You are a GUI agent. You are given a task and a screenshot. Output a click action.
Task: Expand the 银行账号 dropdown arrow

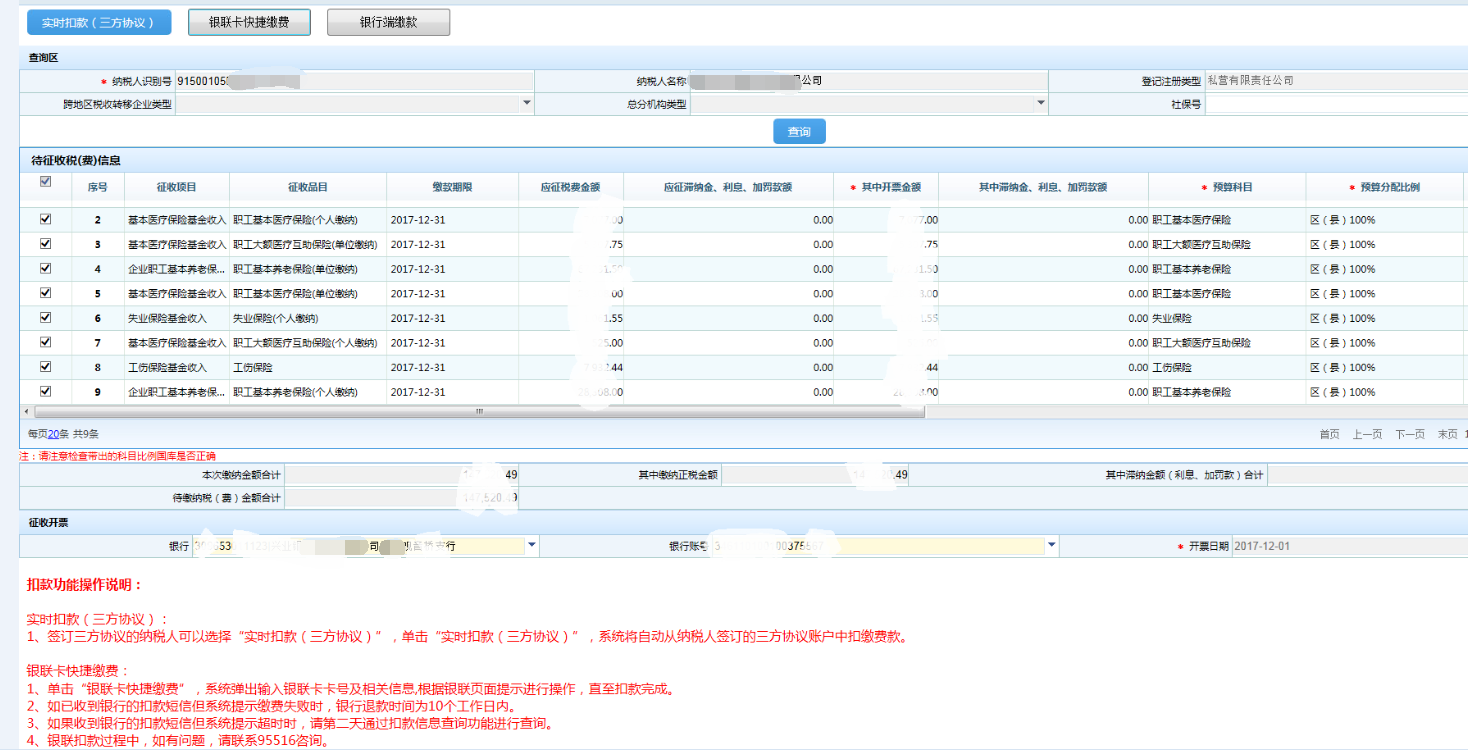point(1051,546)
